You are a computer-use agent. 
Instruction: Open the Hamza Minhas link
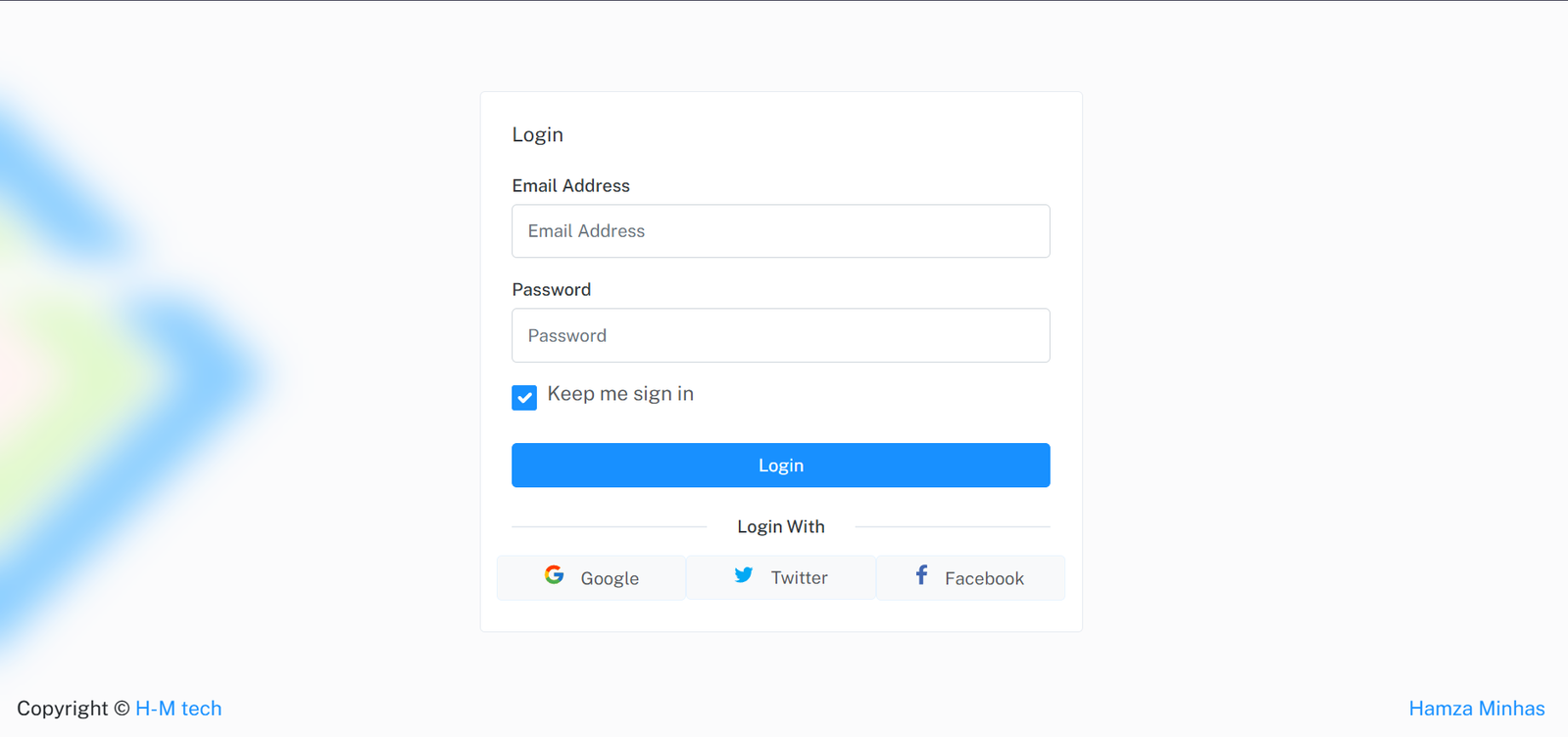click(1476, 709)
